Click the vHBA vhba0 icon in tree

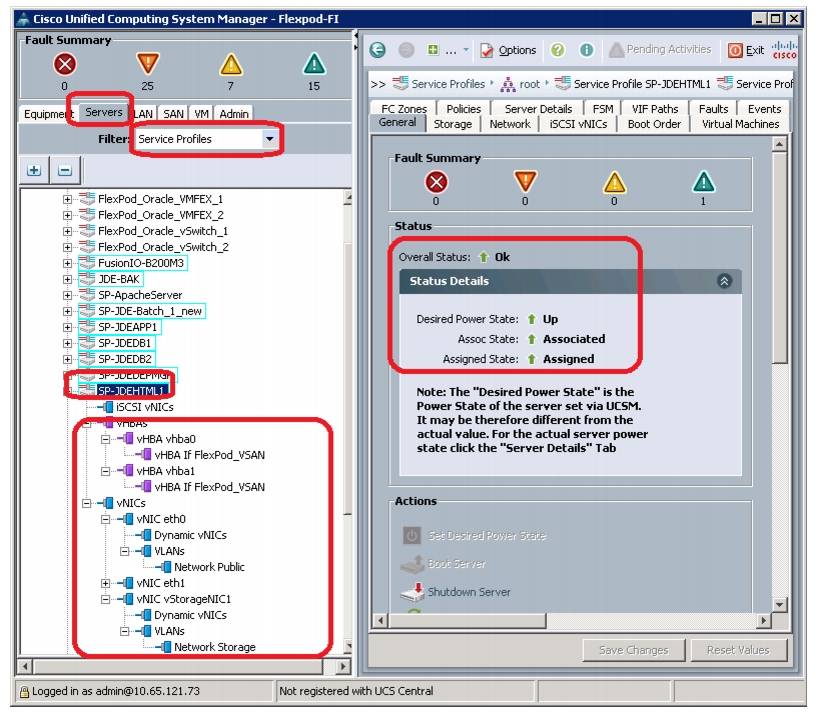click(127, 439)
